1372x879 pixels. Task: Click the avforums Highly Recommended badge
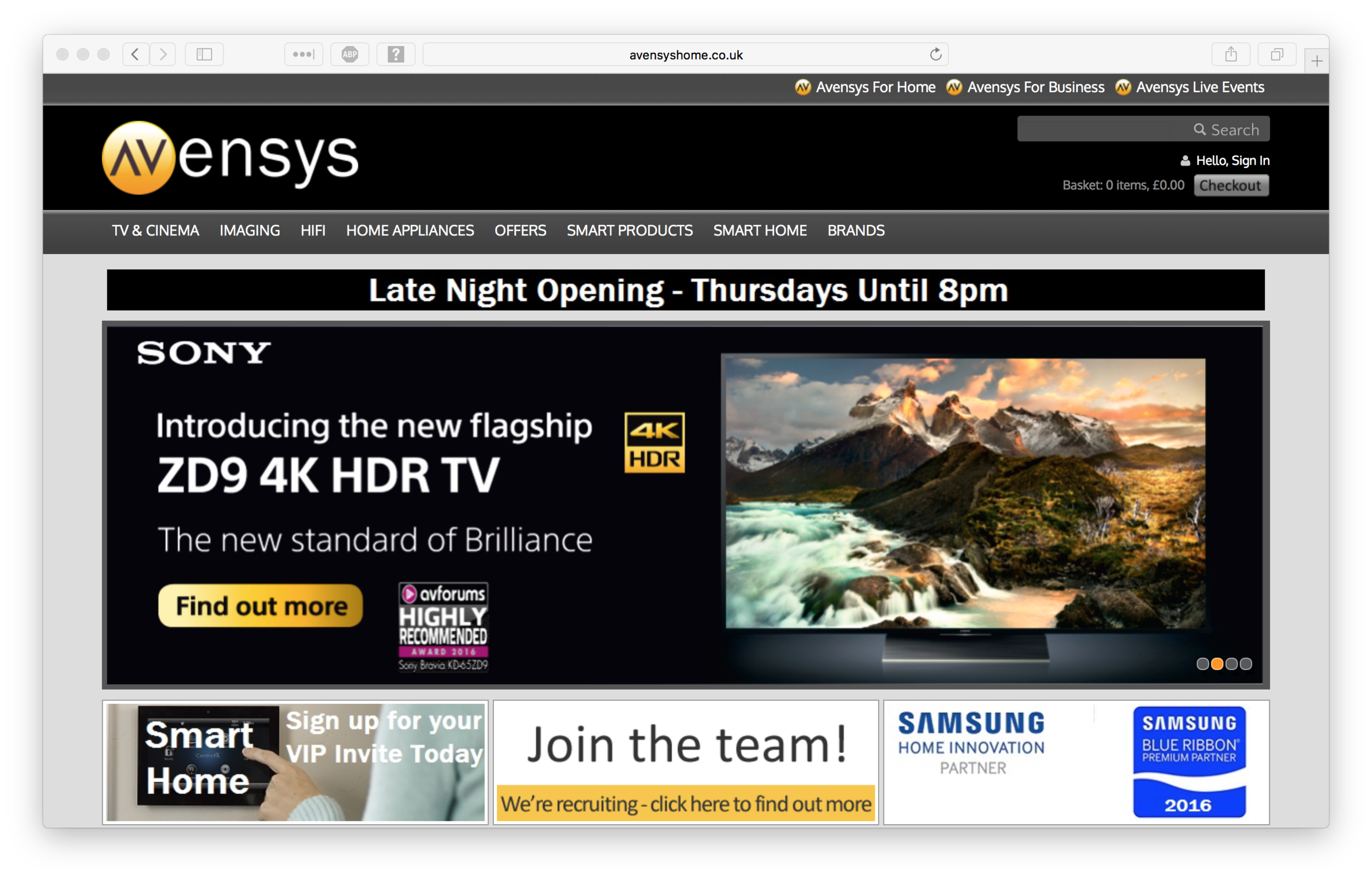point(443,627)
